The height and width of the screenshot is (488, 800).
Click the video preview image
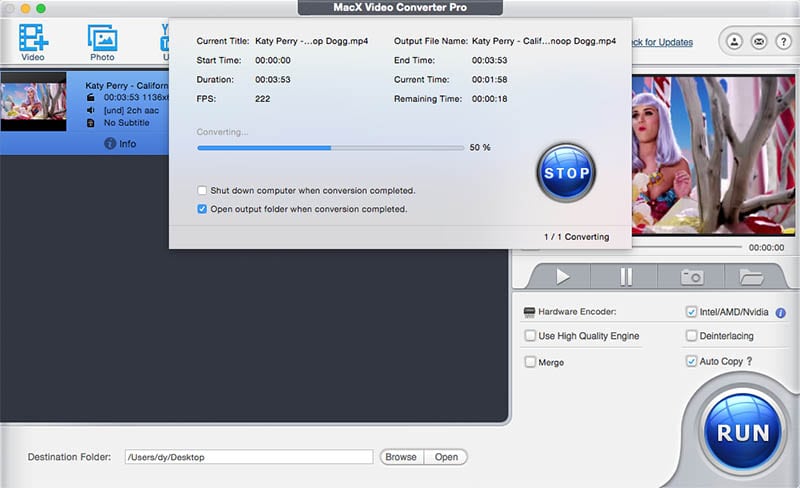pos(713,155)
